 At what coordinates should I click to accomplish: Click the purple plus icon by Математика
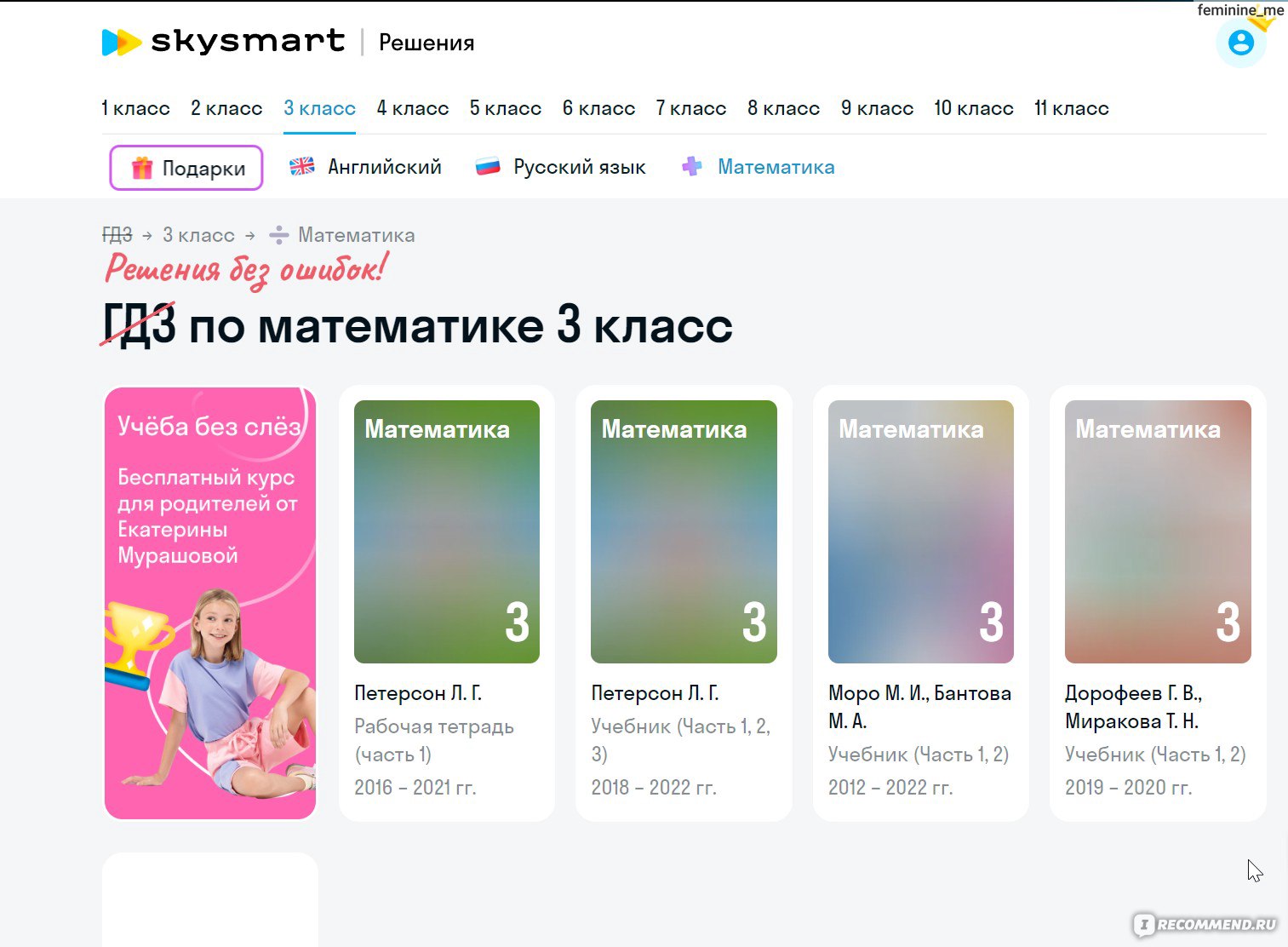coord(692,166)
